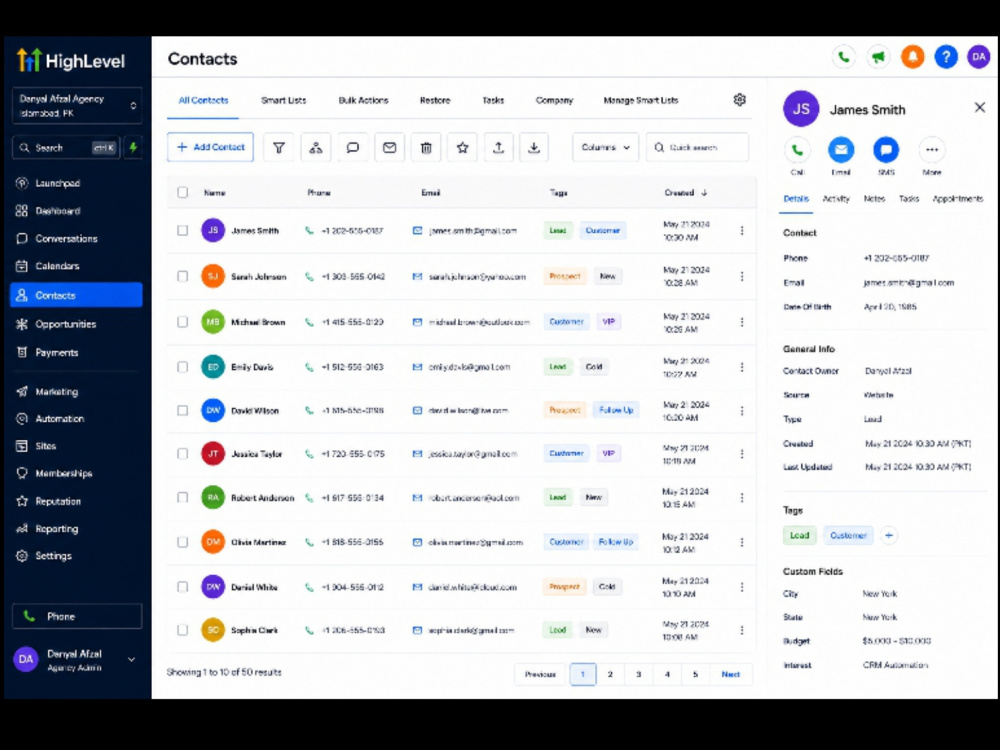Open Opportunities in the sidebar
Viewport: 1000px width, 750px height.
coord(77,324)
